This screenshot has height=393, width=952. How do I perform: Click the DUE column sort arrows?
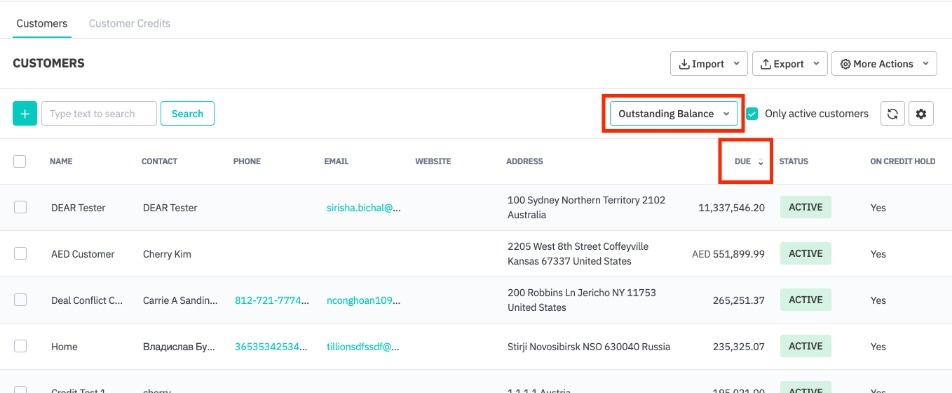pyautogui.click(x=761, y=162)
